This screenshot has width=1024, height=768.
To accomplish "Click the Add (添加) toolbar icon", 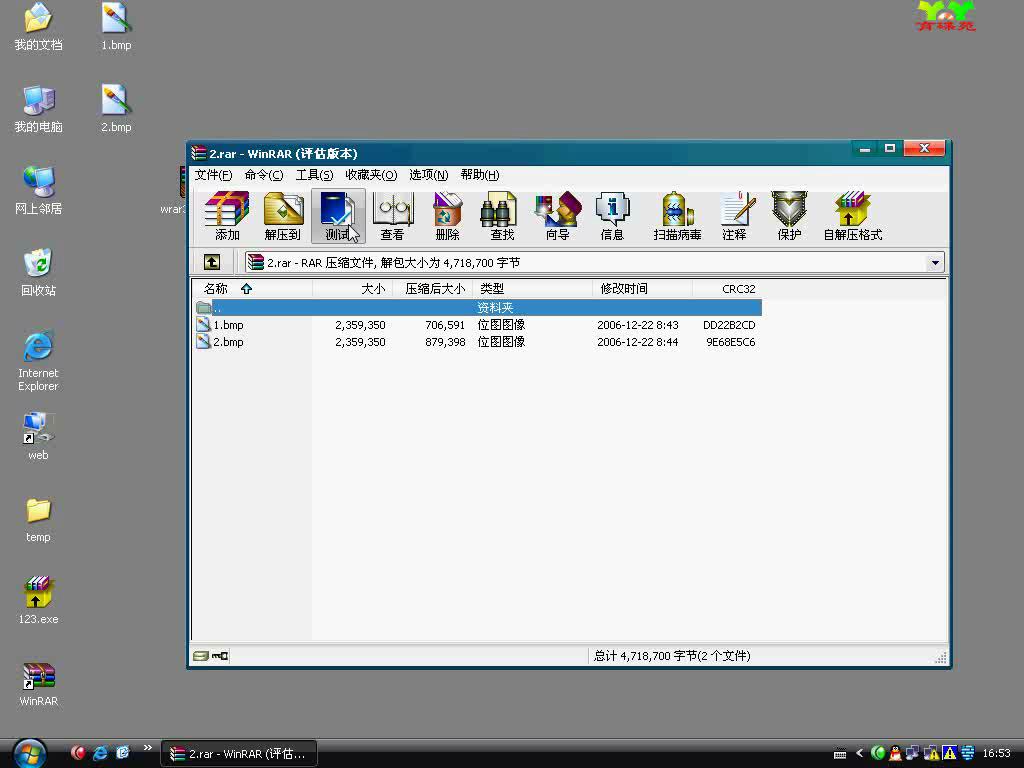I will point(227,216).
